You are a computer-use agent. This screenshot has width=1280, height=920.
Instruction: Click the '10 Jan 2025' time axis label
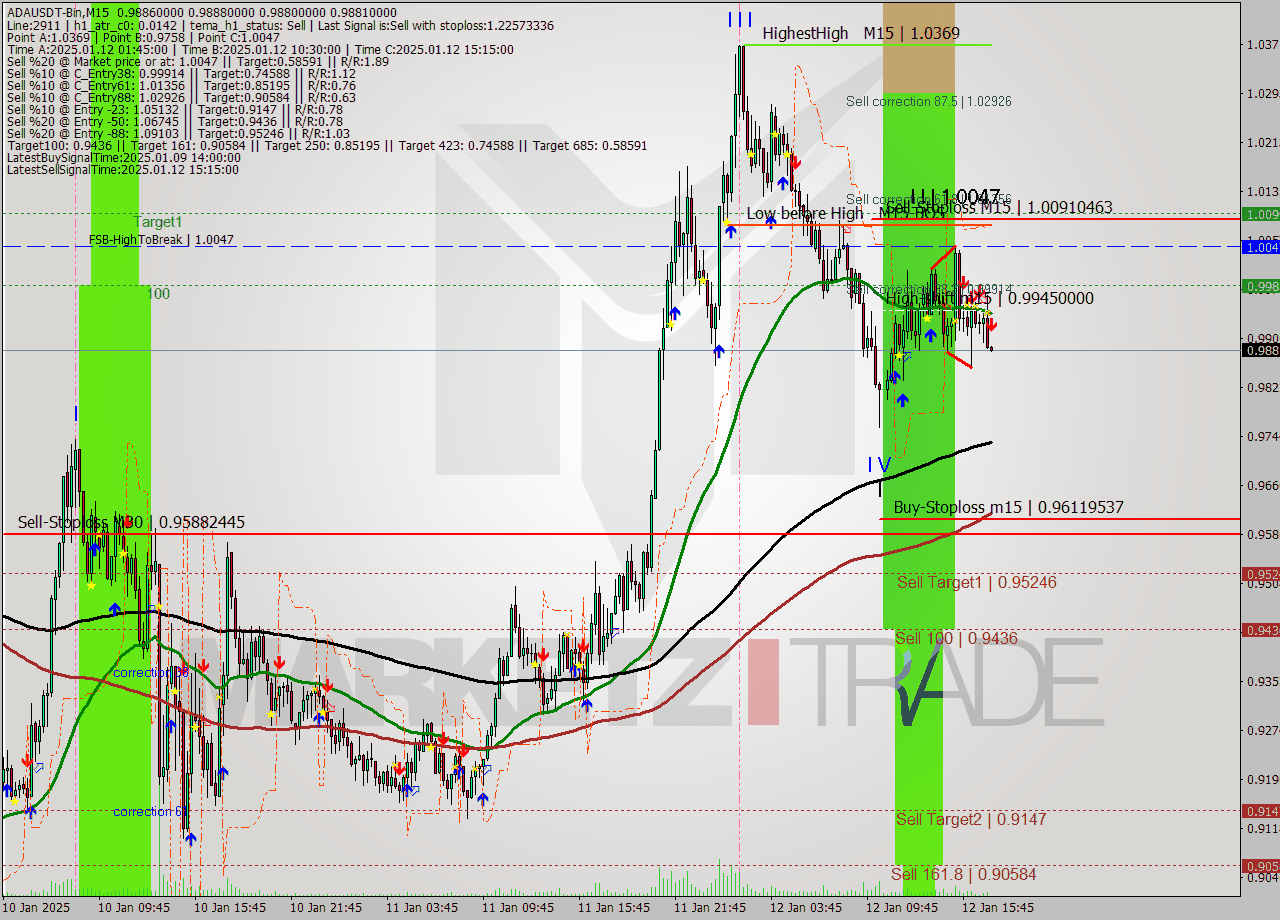(36, 908)
